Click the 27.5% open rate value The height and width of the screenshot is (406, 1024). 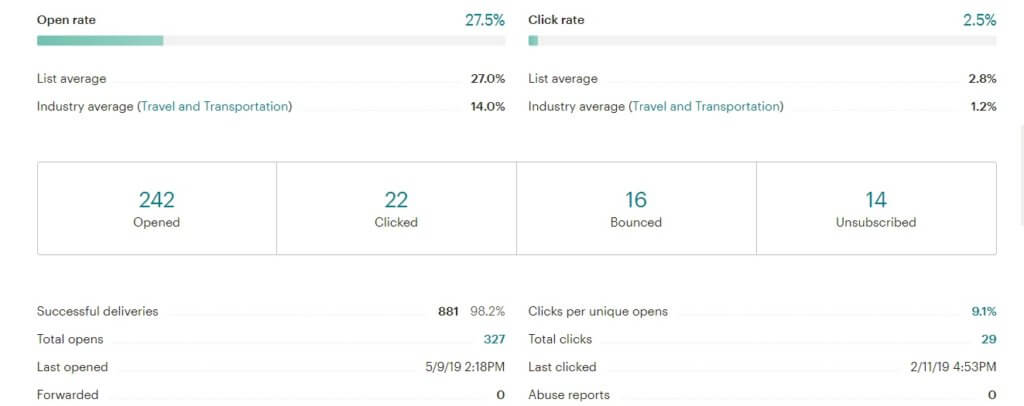[485, 20]
